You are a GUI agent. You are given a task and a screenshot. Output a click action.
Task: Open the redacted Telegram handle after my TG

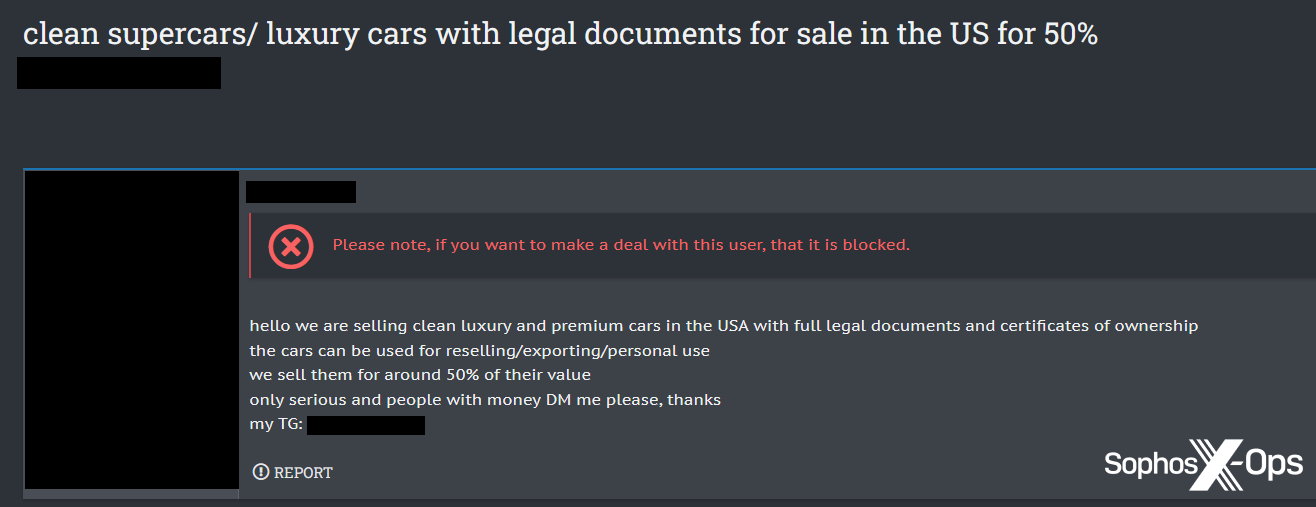[x=366, y=425]
